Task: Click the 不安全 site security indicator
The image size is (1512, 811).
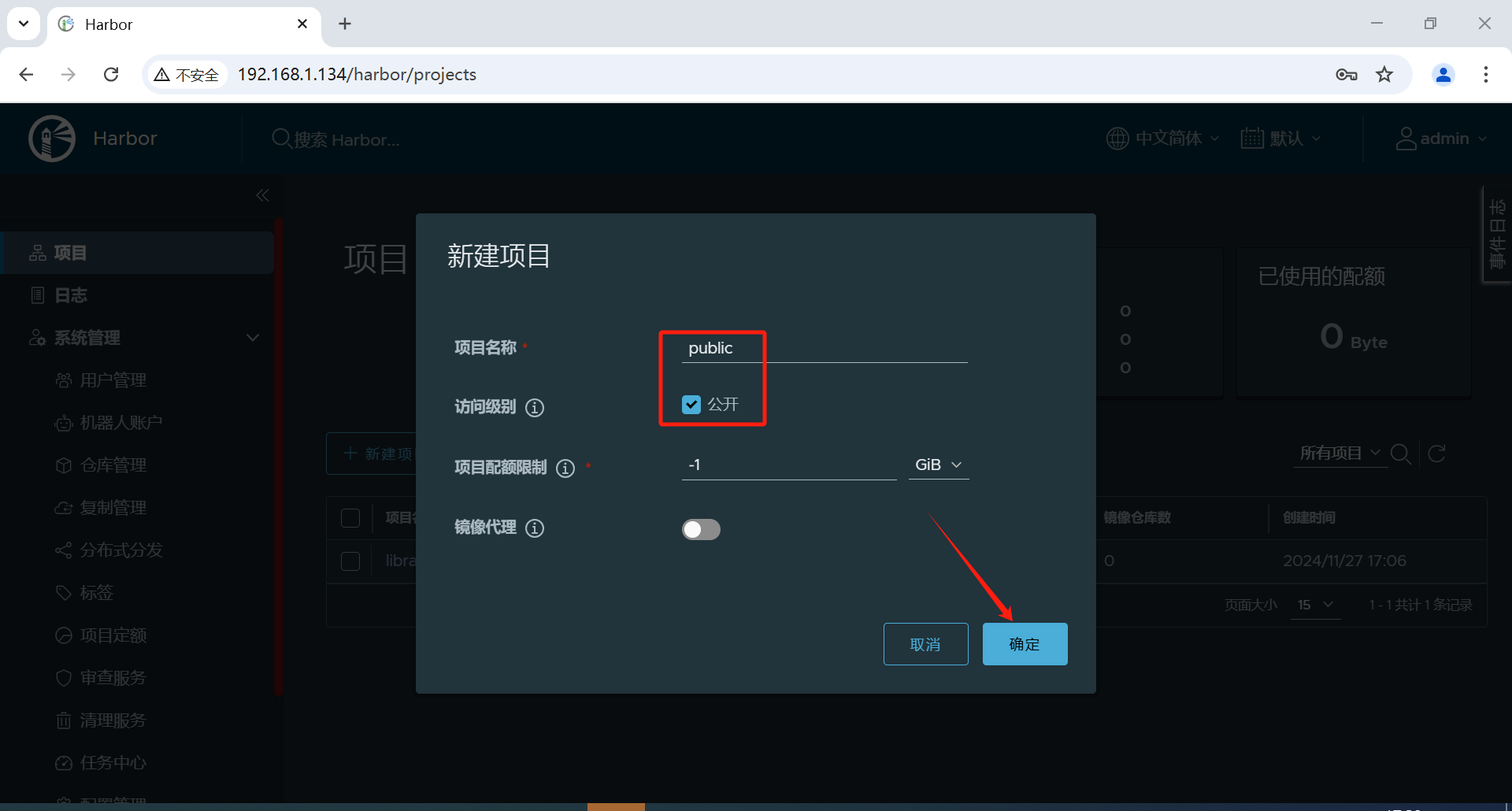Action: point(187,74)
